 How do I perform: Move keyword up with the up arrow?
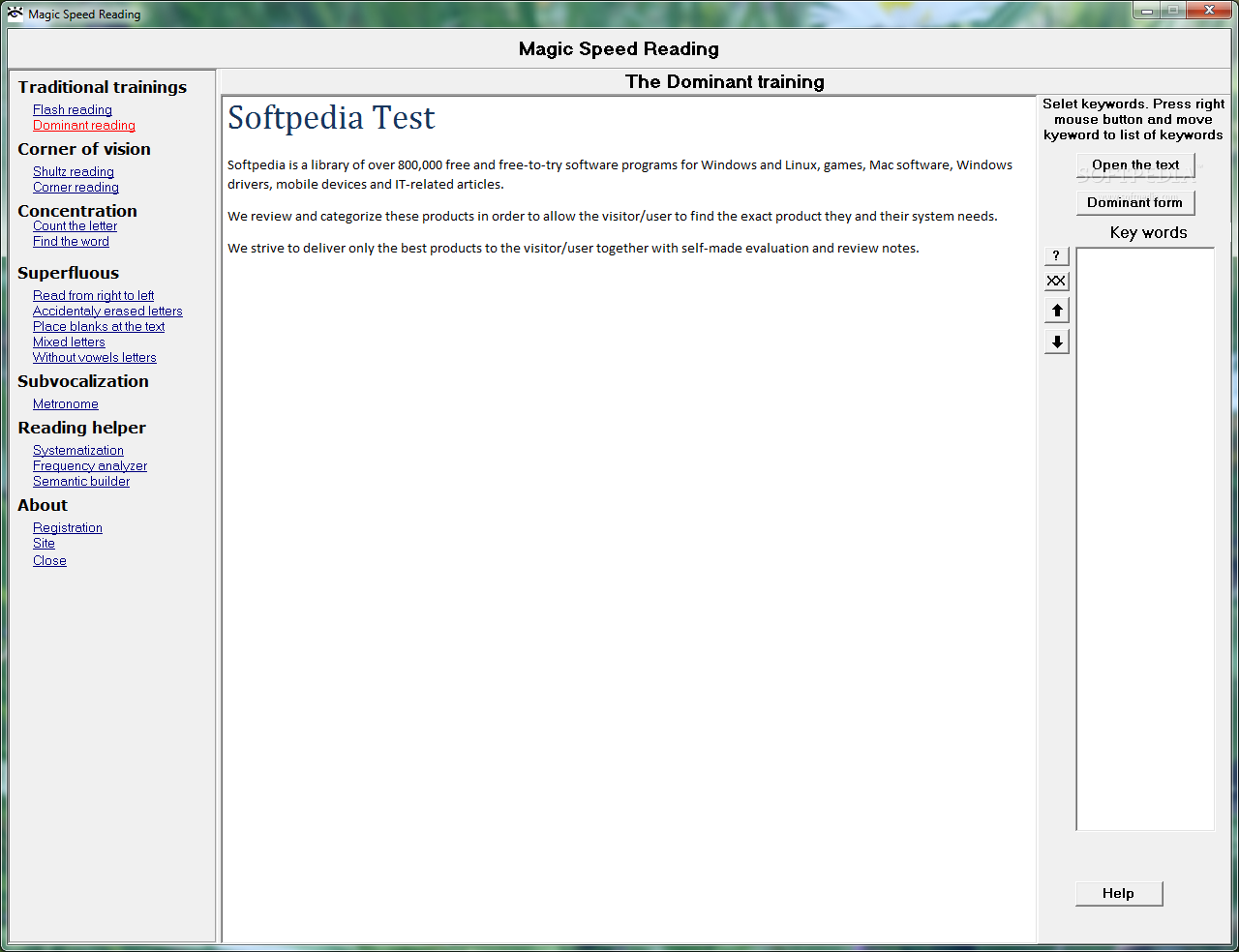pos(1057,311)
